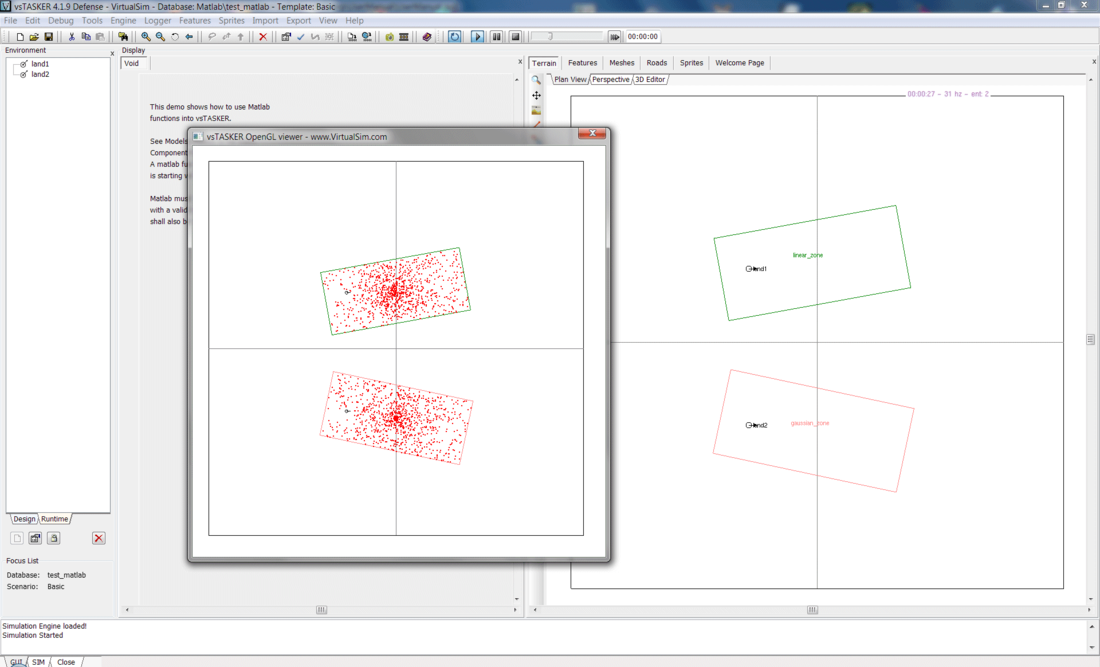Viewport: 1100px width, 667px height.
Task: Pause the running simulation
Action: 496,37
